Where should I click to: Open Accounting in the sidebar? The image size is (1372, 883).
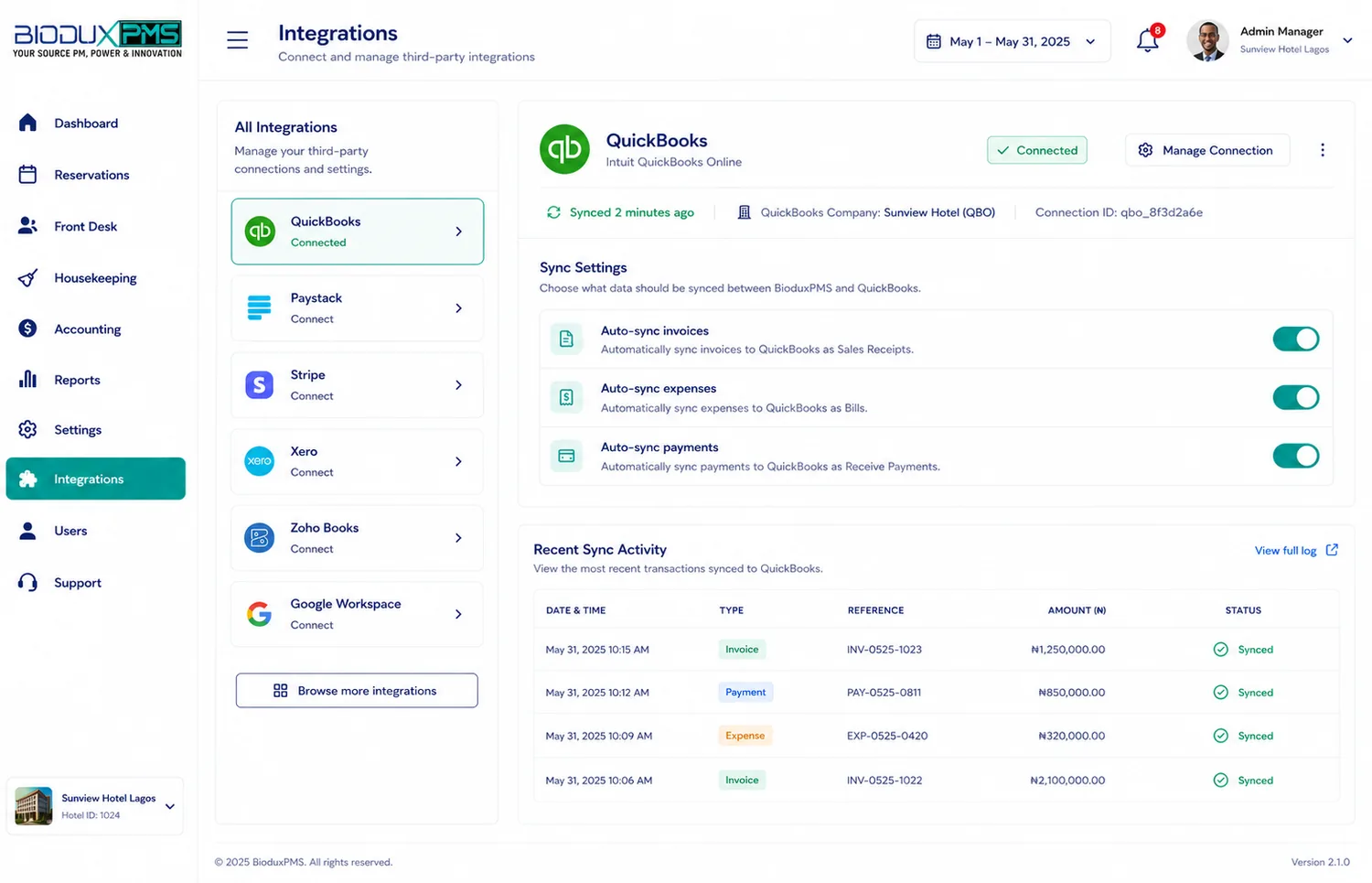tap(95, 329)
